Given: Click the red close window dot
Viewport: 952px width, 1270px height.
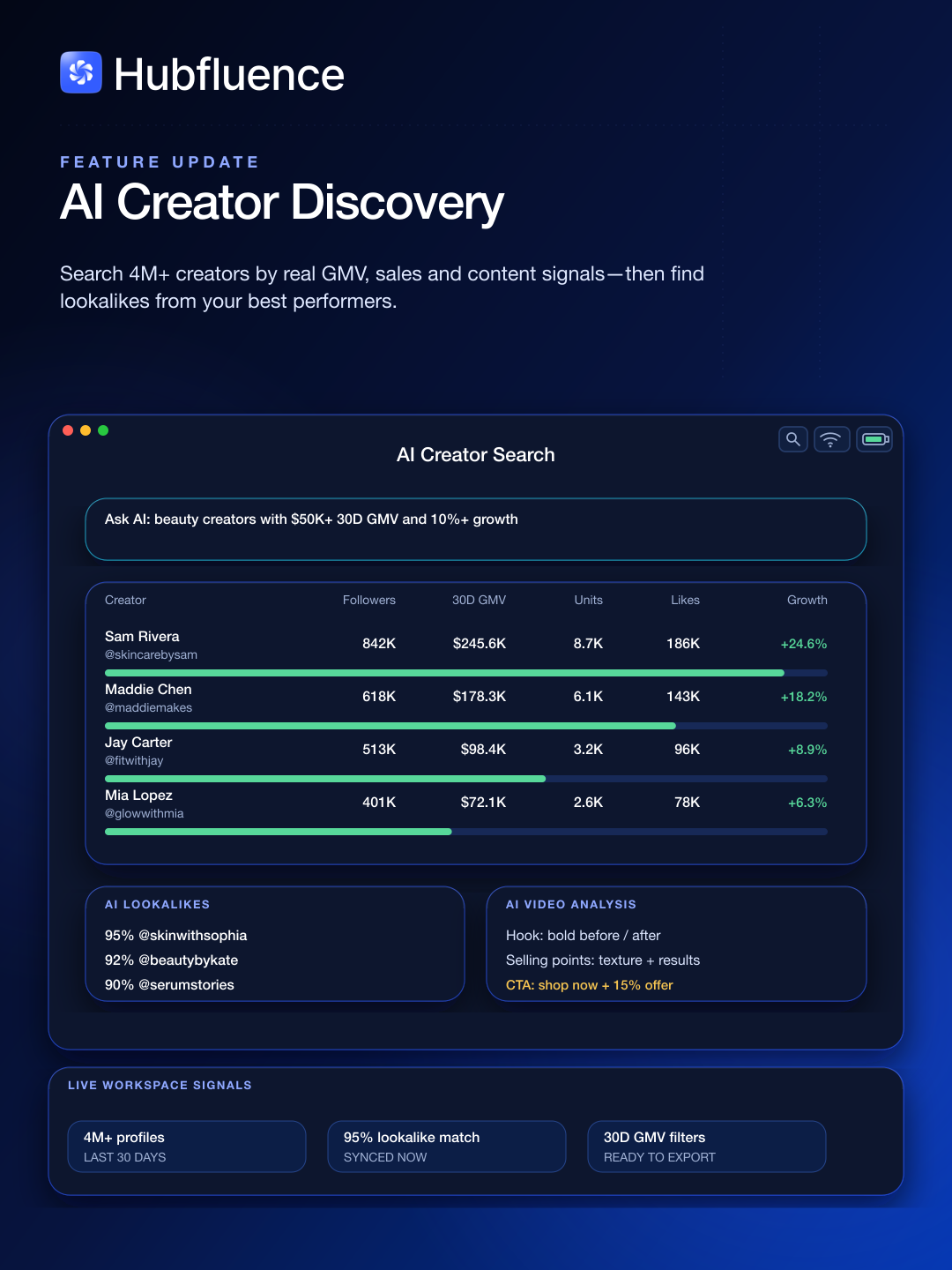Looking at the screenshot, I should [x=68, y=430].
